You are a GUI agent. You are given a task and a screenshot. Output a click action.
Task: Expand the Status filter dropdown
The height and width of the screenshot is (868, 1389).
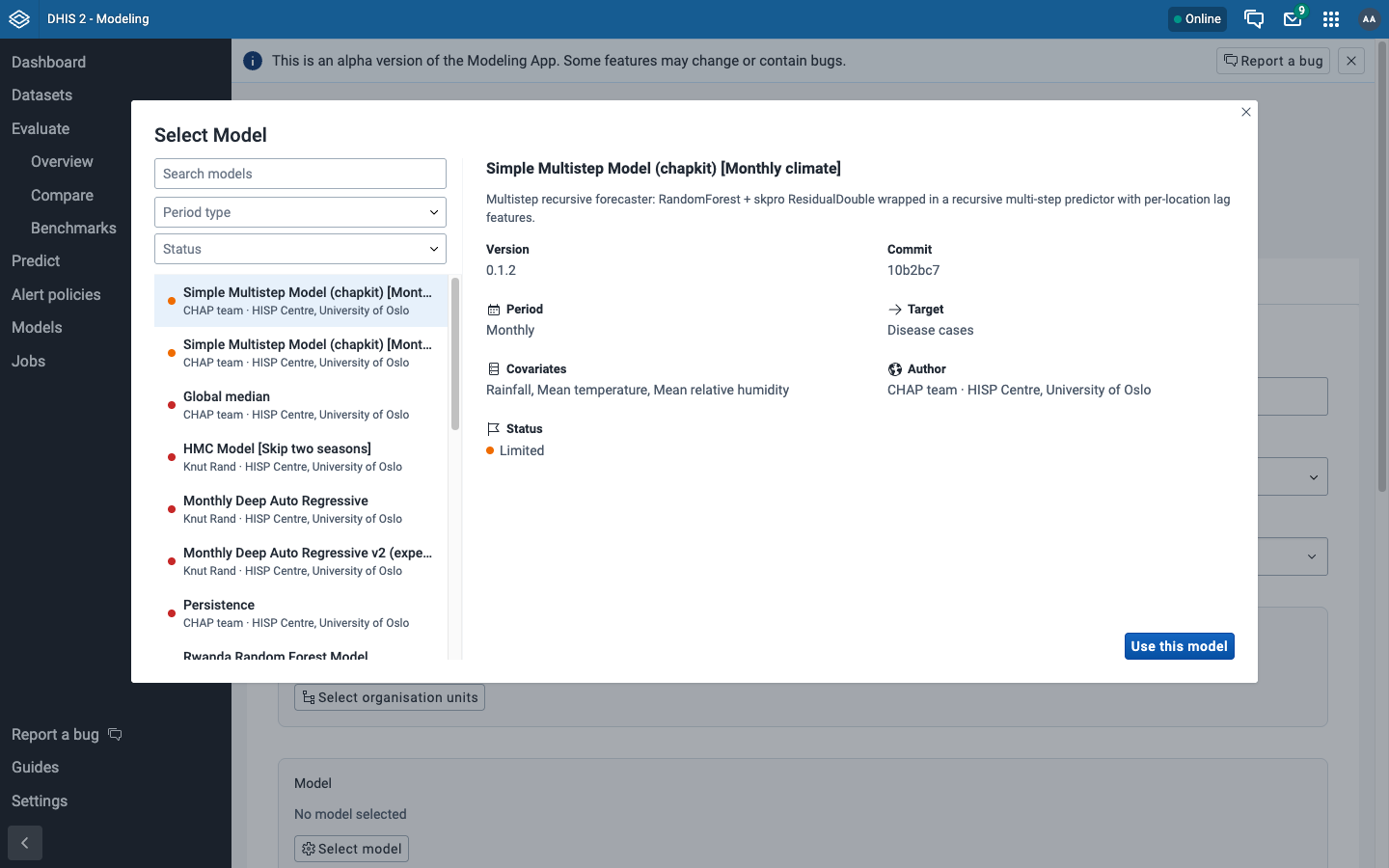300,249
